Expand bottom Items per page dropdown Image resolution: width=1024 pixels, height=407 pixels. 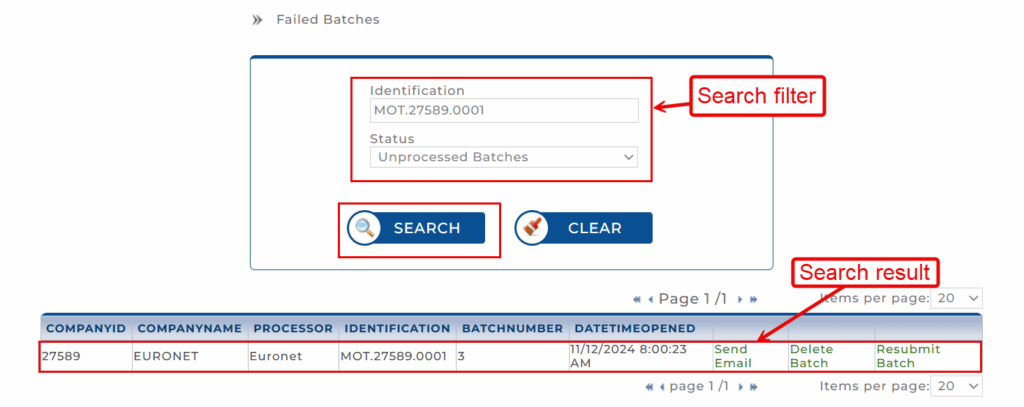pos(956,386)
